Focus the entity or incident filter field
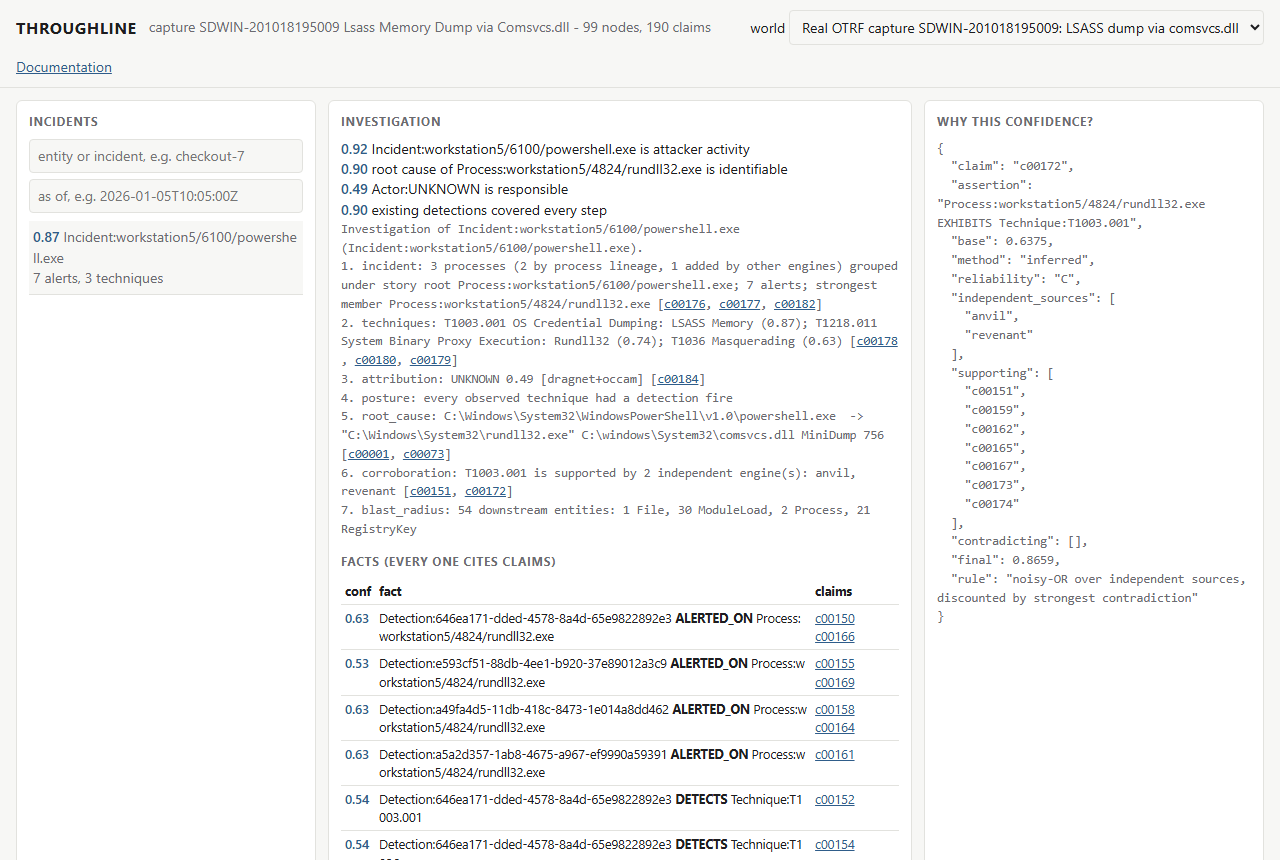The width and height of the screenshot is (1280, 860). (x=166, y=156)
